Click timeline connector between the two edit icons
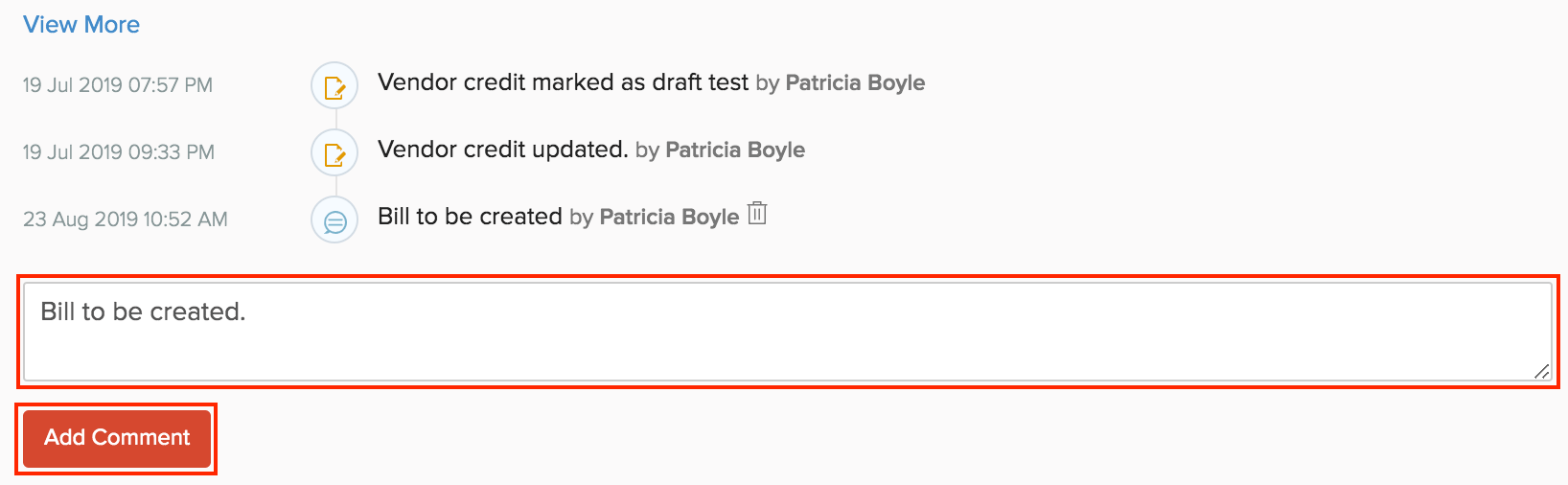 (335, 120)
